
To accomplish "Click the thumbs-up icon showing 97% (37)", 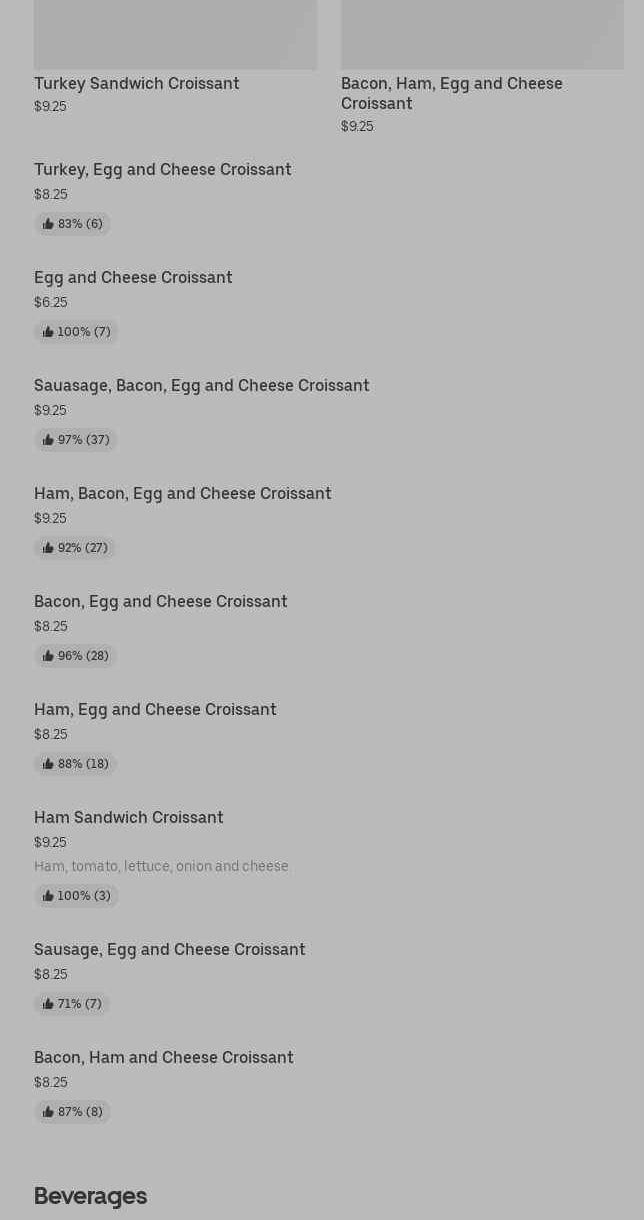I will [x=48, y=440].
